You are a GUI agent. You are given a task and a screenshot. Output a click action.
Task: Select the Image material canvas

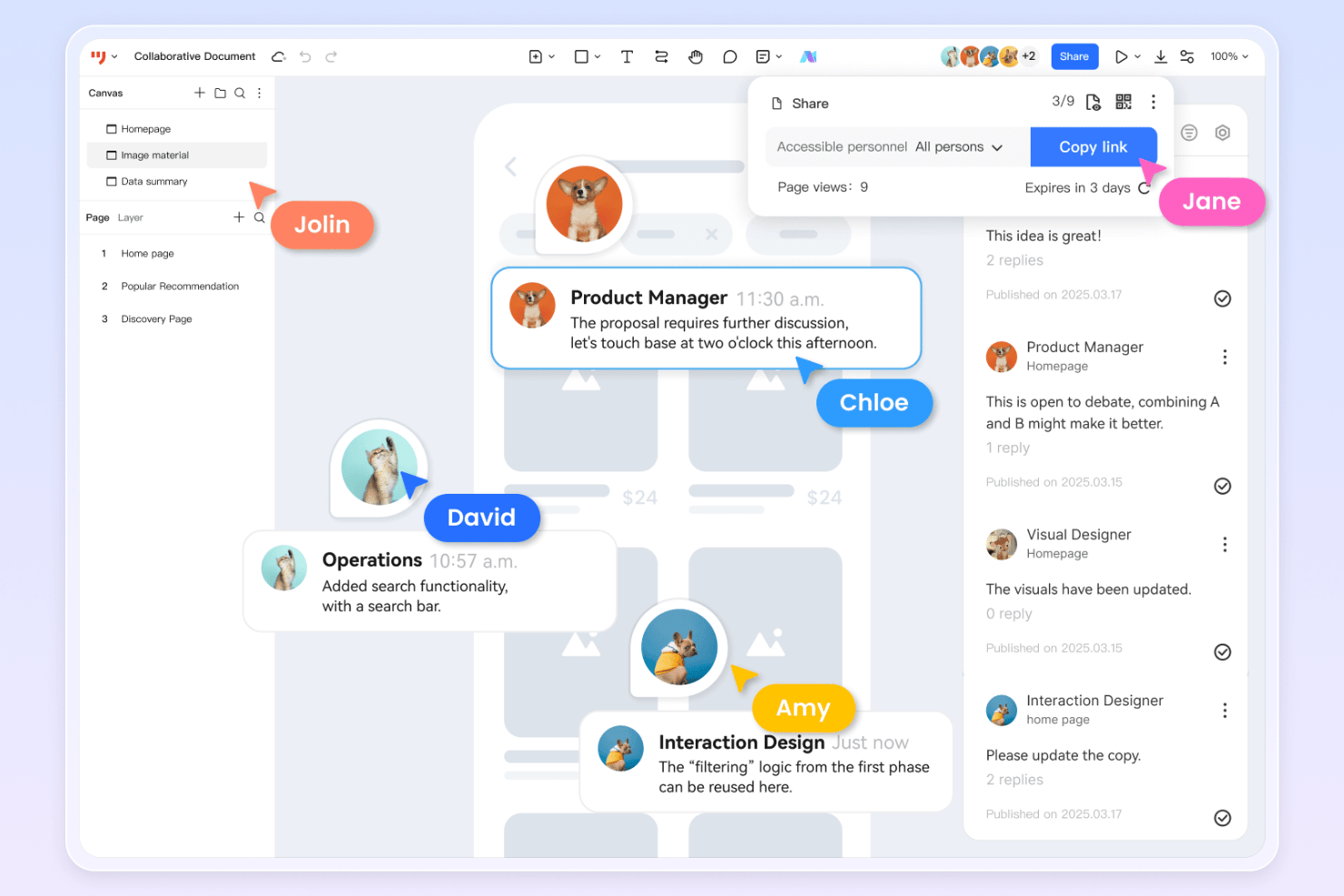pos(177,155)
